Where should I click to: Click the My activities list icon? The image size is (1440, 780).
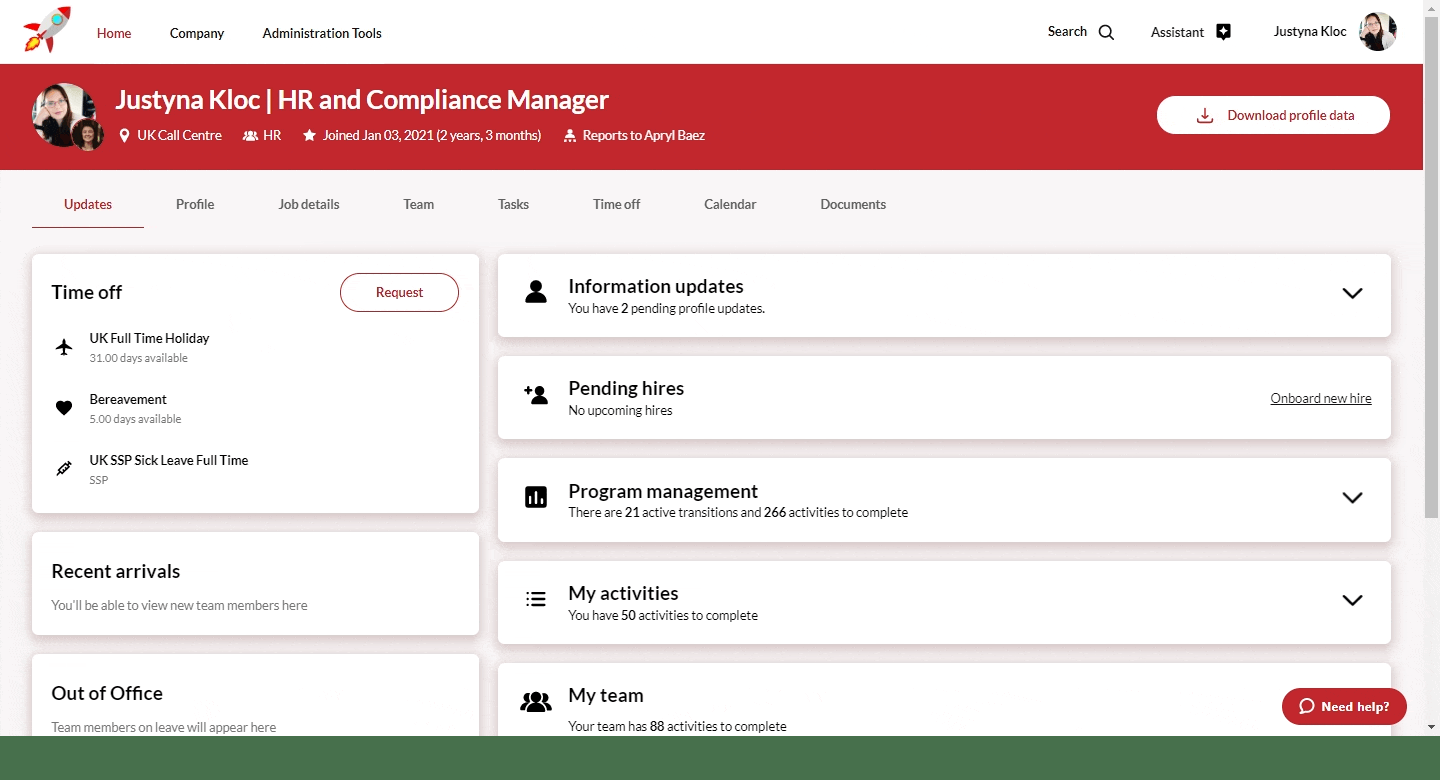[x=536, y=600]
